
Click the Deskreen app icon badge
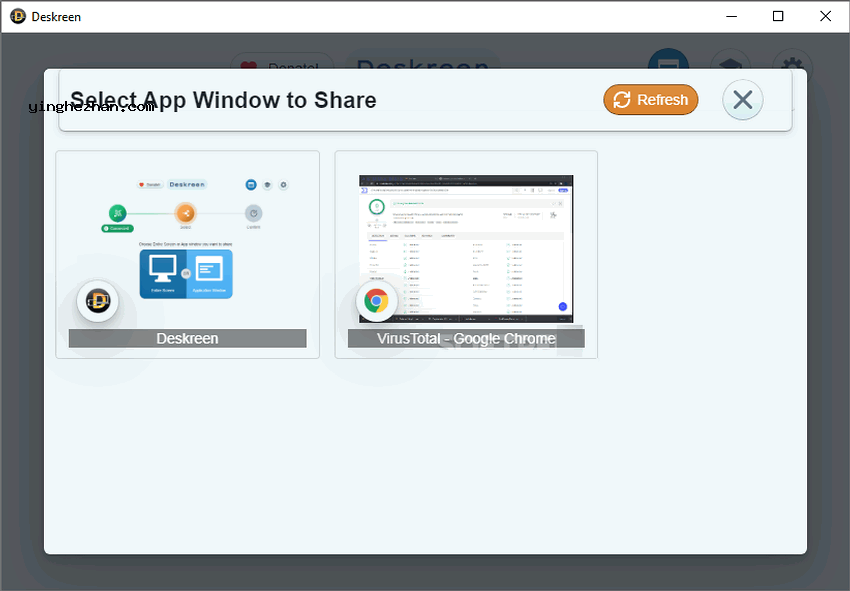[98, 301]
